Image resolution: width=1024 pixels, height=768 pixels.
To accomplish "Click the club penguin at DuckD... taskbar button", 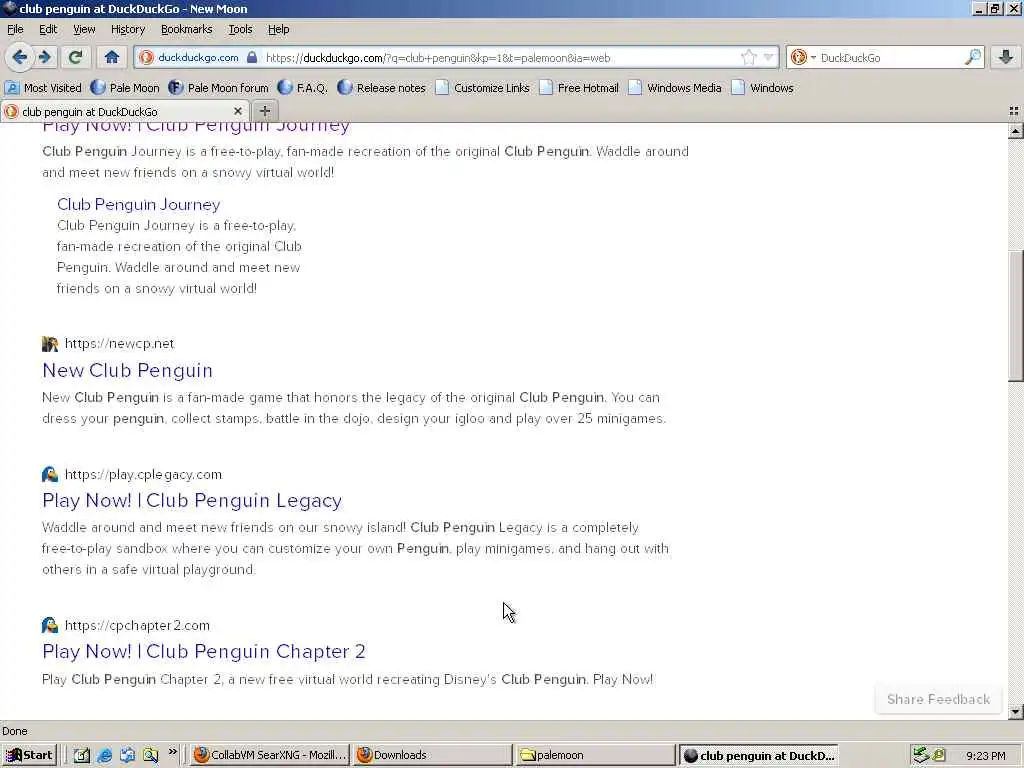I will pos(758,756).
